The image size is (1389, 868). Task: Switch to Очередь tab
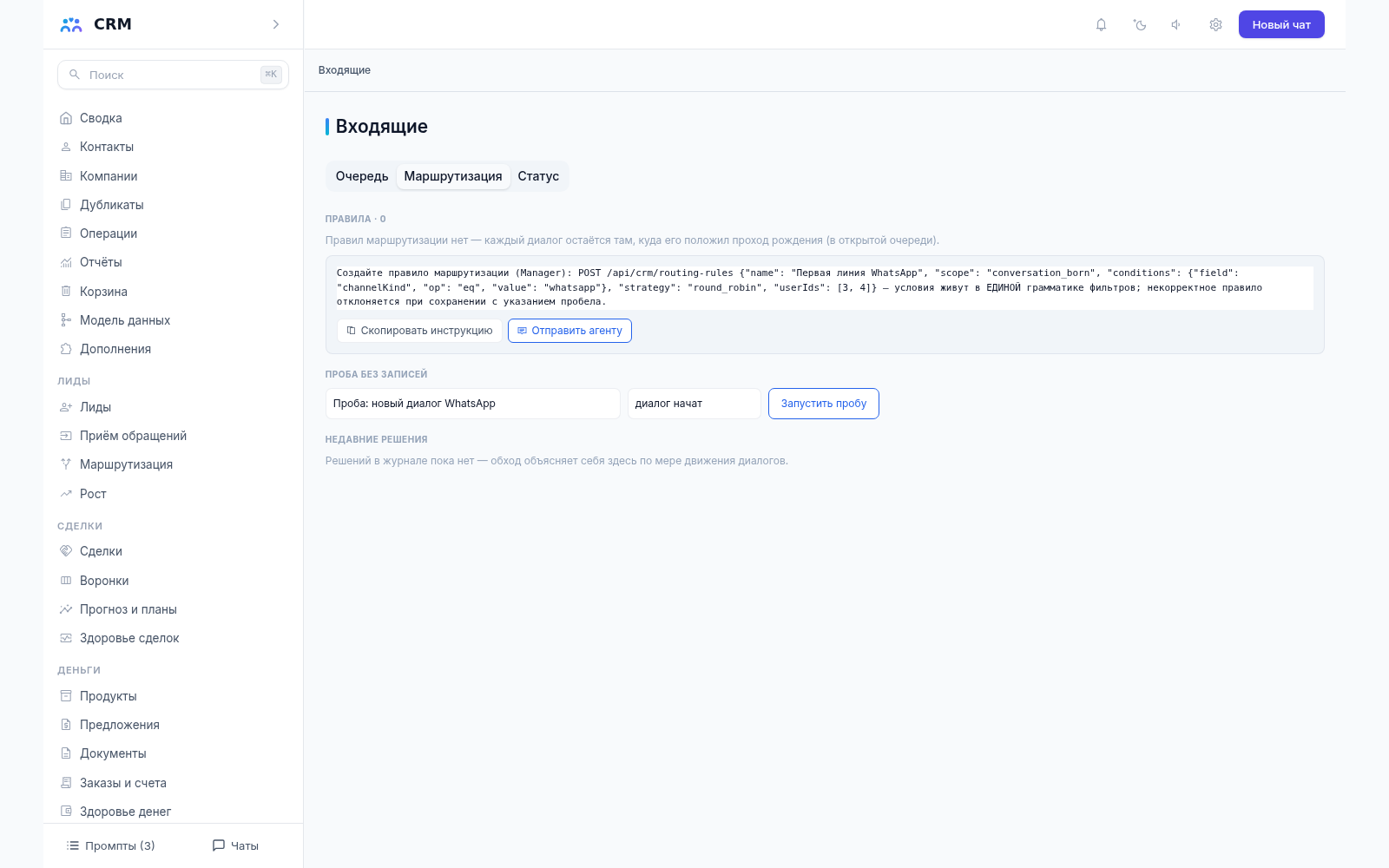coord(362,176)
